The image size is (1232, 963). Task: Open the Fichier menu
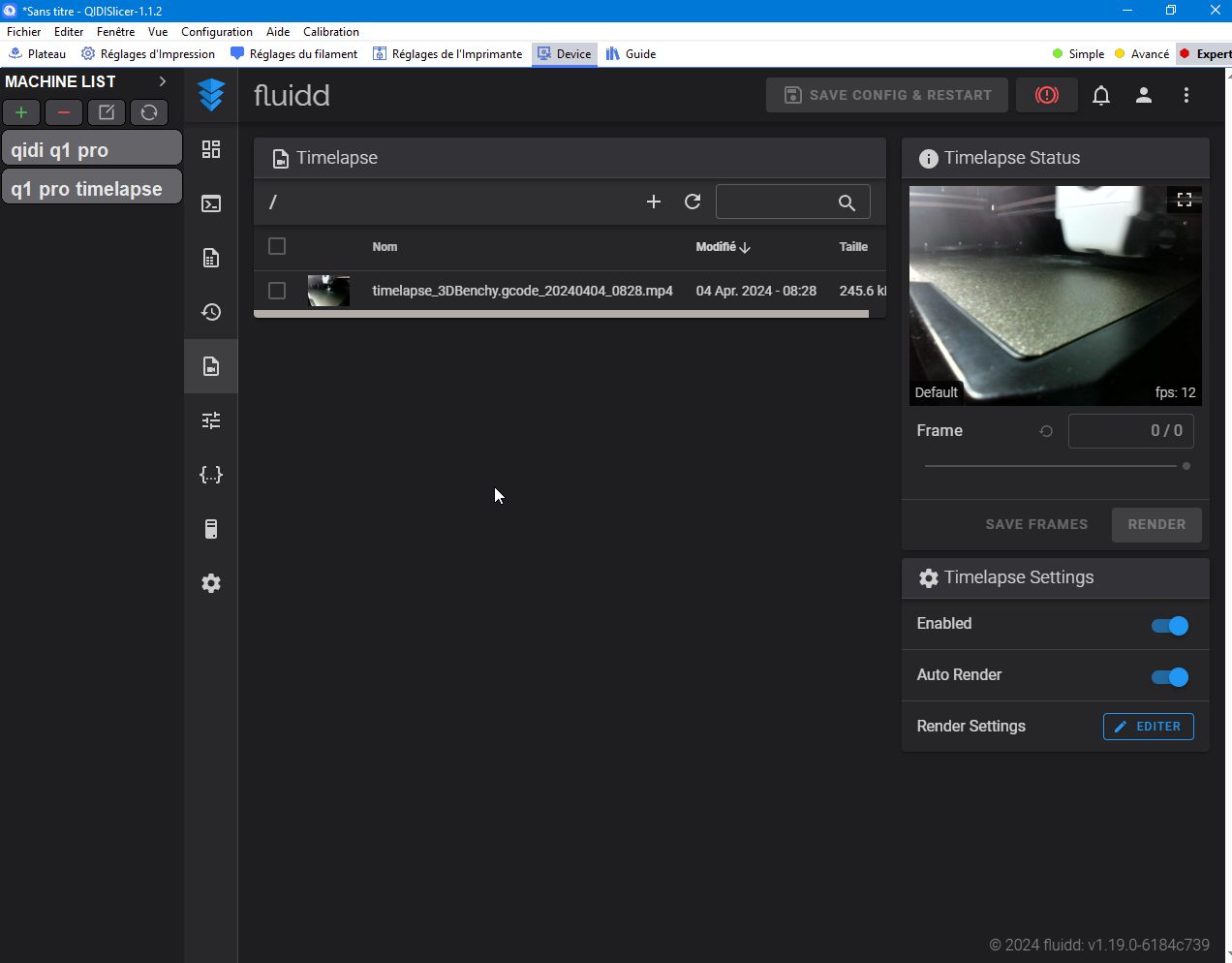point(24,32)
